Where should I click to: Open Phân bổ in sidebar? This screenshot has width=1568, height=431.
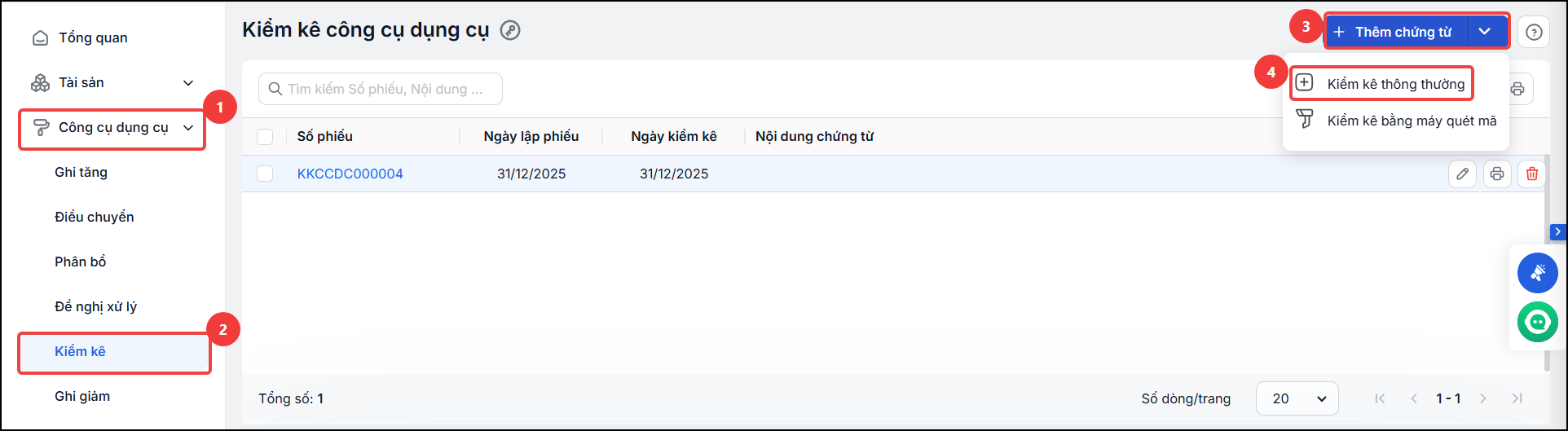click(81, 262)
